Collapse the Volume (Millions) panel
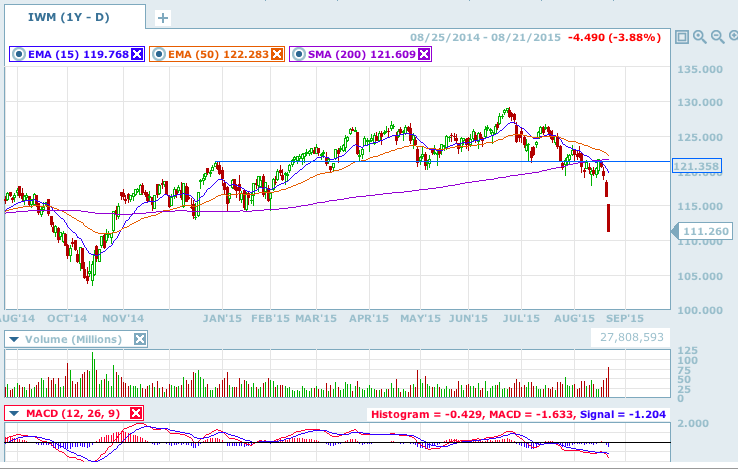Screen dimensions: 738x469 click(14, 339)
